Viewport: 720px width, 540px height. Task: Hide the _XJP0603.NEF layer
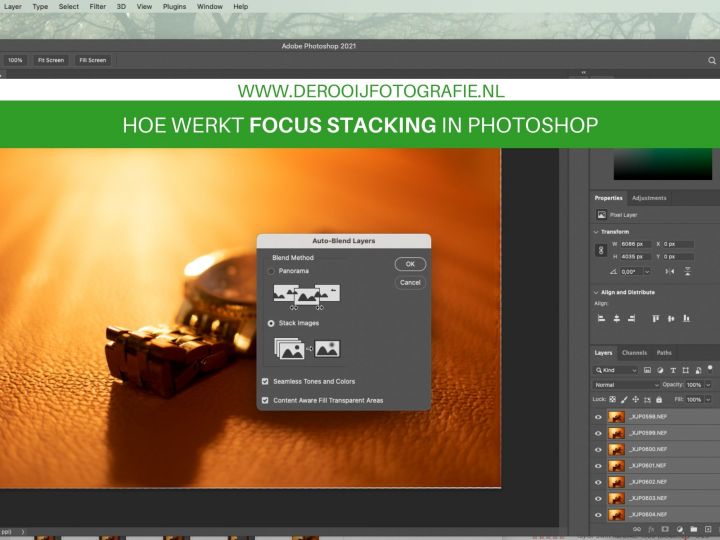pyautogui.click(x=598, y=498)
